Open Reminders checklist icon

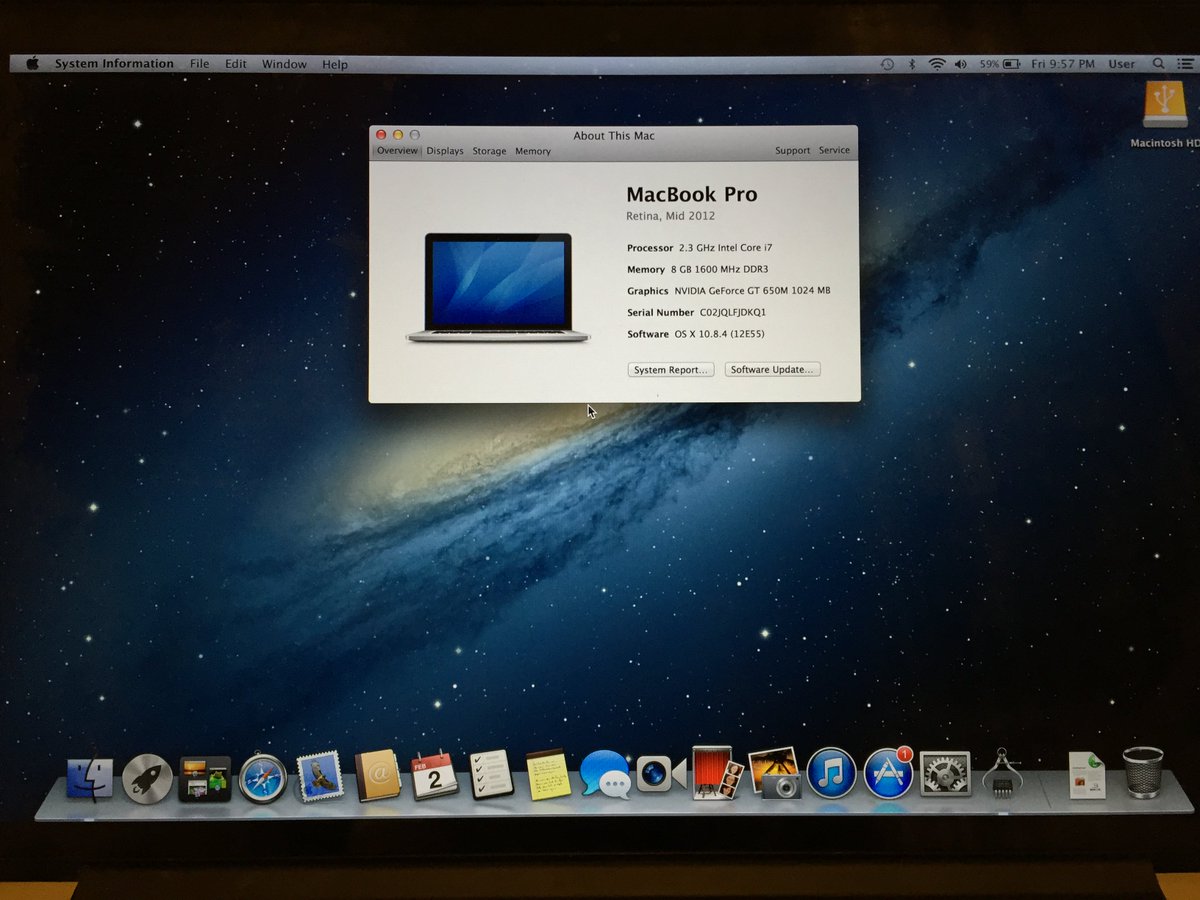491,775
